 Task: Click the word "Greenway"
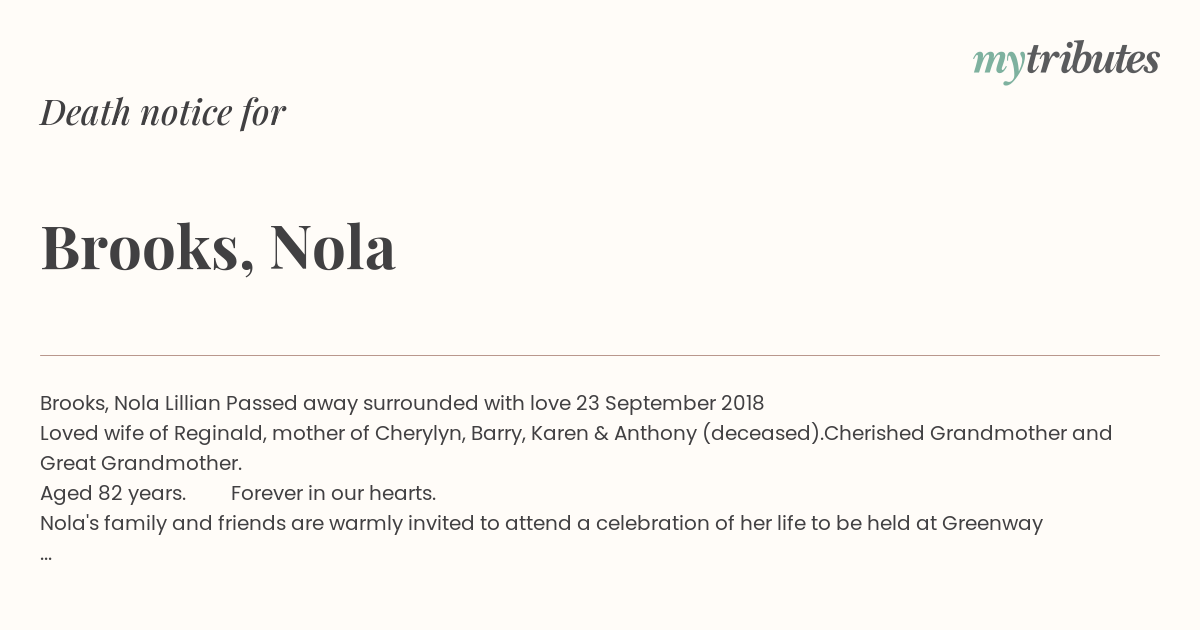pos(992,523)
